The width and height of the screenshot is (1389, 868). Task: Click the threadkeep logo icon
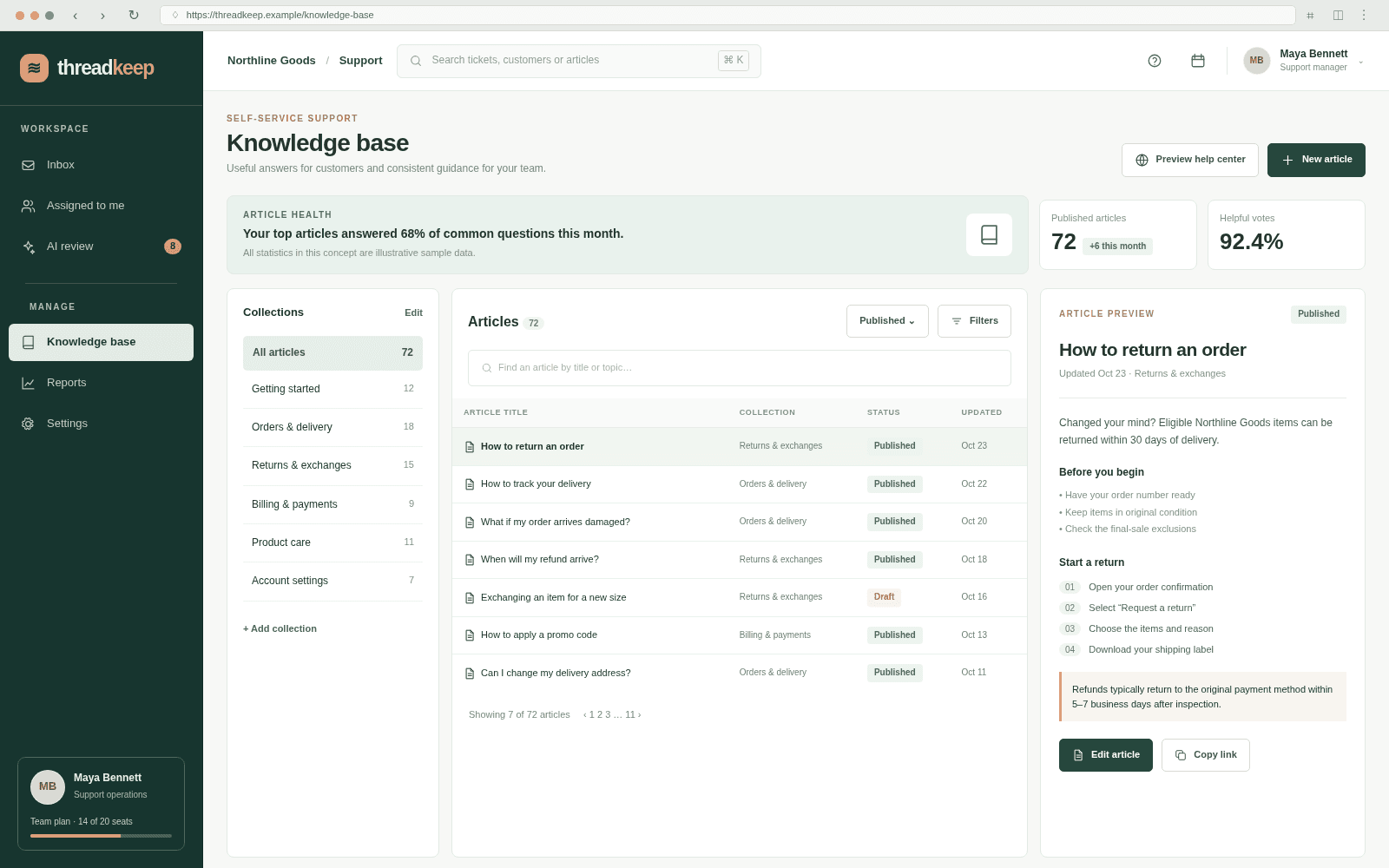point(34,68)
